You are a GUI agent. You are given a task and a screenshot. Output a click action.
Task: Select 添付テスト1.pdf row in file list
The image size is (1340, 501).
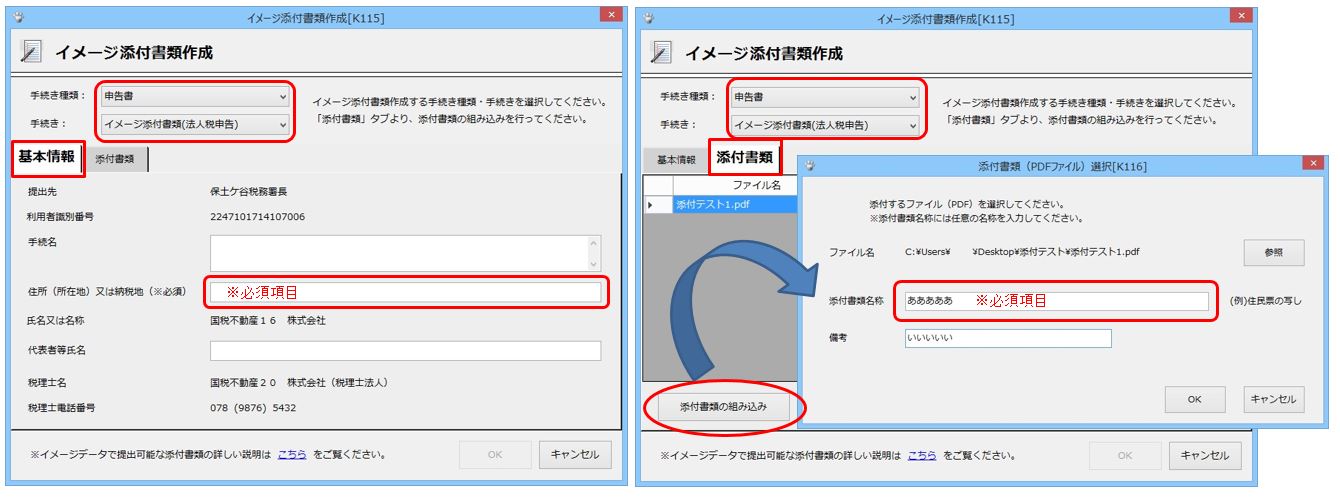(x=735, y=204)
